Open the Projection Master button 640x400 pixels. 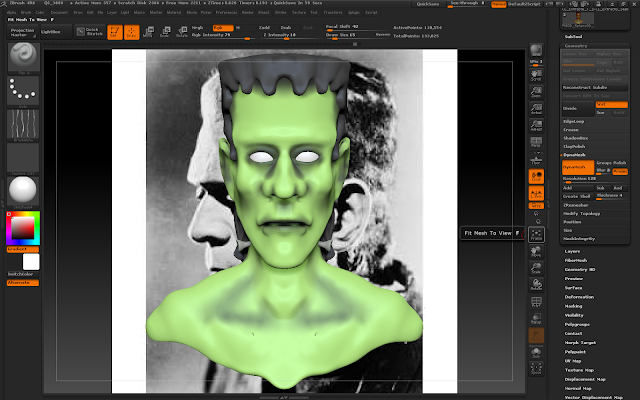[x=23, y=32]
